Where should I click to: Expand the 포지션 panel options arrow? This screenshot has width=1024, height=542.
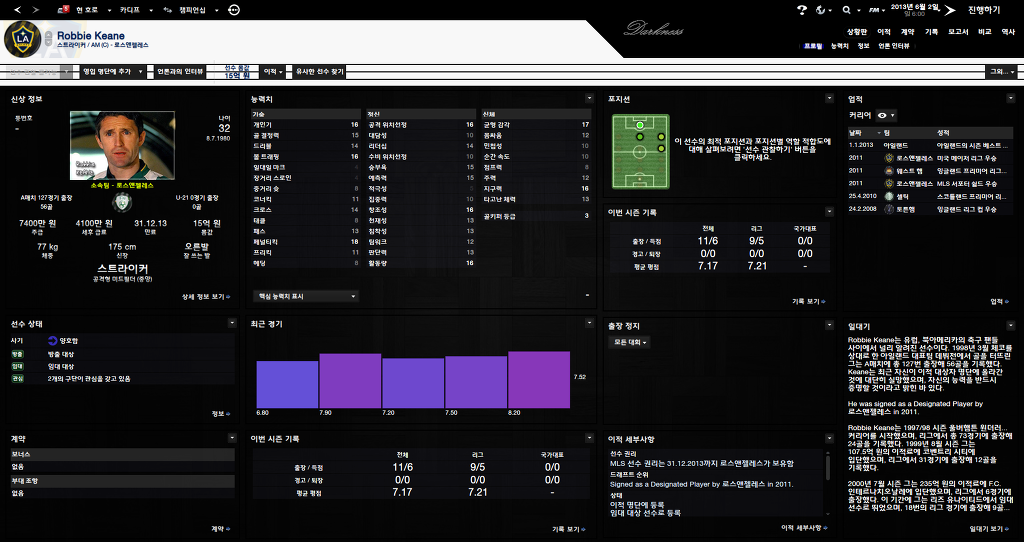tap(829, 99)
